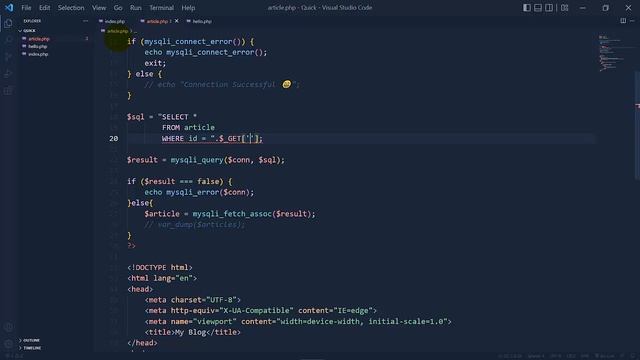Click the meta viewport line
The width and height of the screenshot is (640, 360).
tap(298, 322)
